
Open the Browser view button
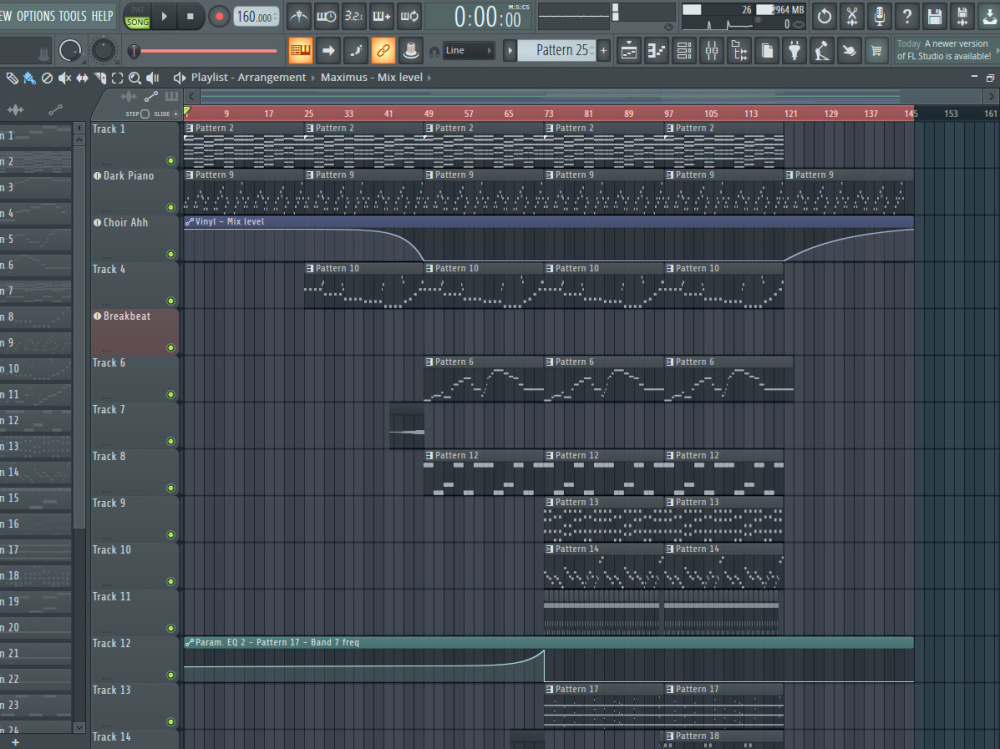point(739,50)
